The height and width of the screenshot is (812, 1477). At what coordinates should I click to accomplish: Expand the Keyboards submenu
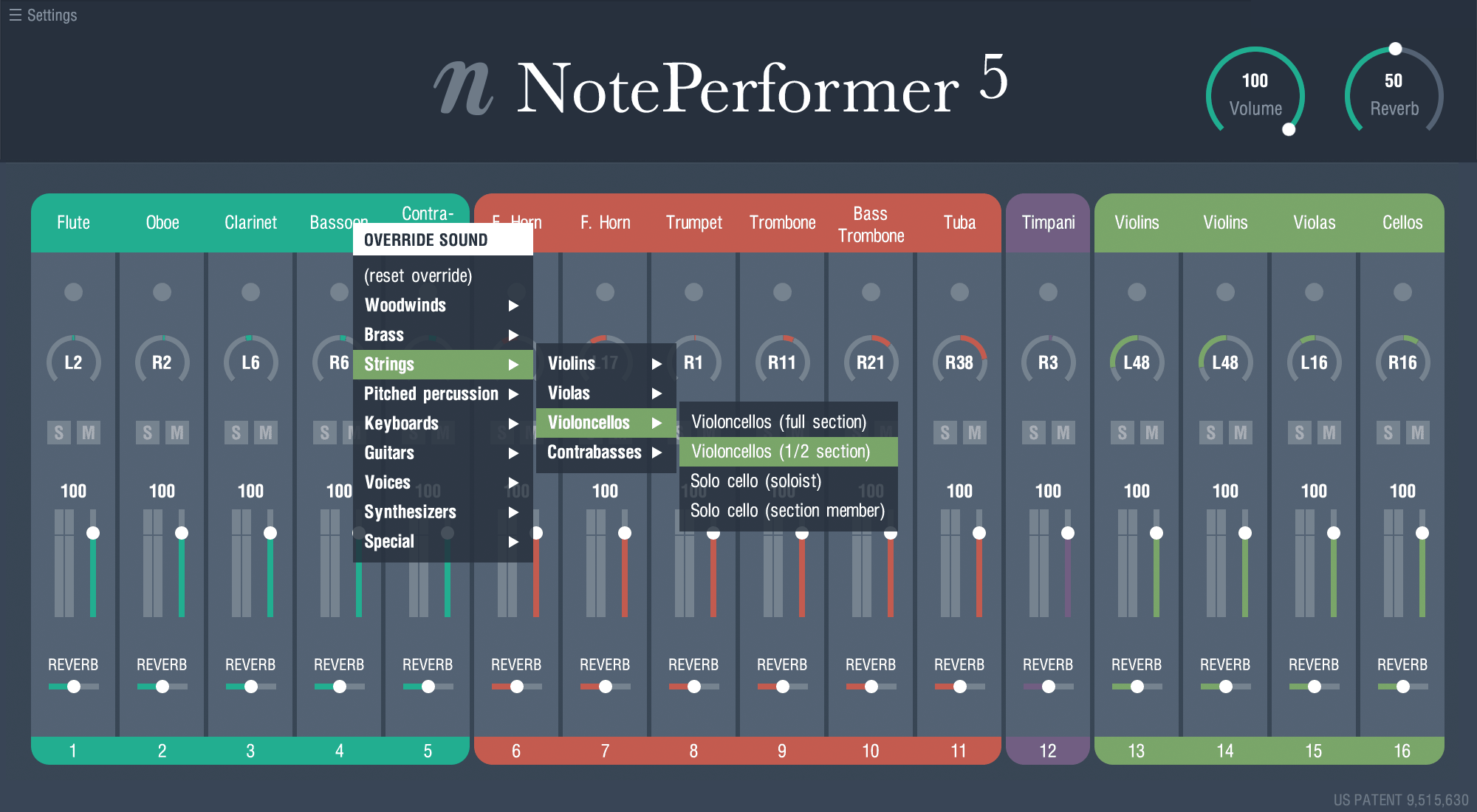[442, 423]
